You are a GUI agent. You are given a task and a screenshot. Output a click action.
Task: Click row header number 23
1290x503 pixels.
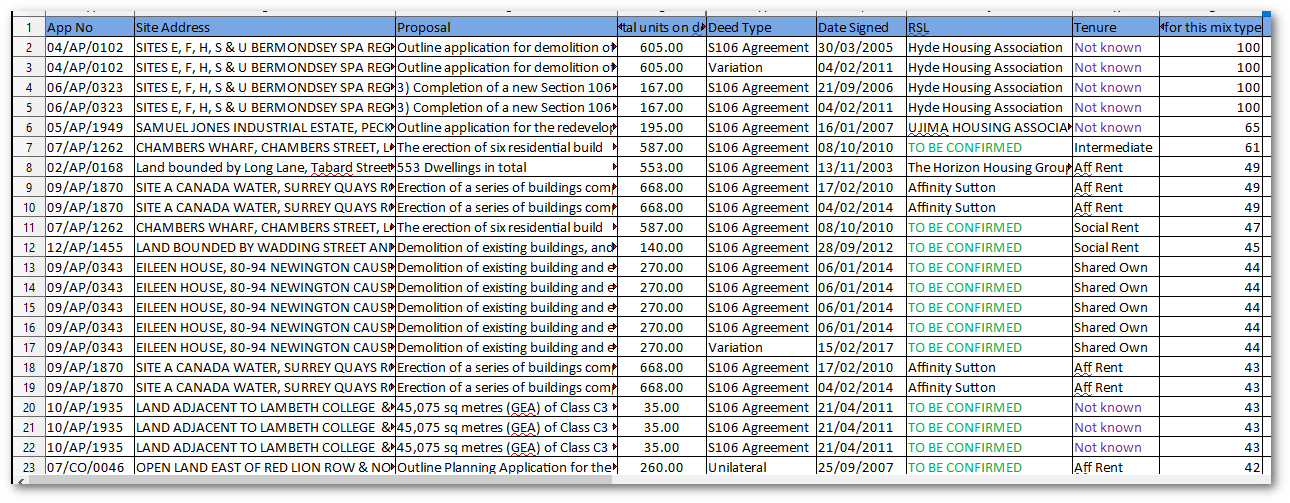(28, 468)
